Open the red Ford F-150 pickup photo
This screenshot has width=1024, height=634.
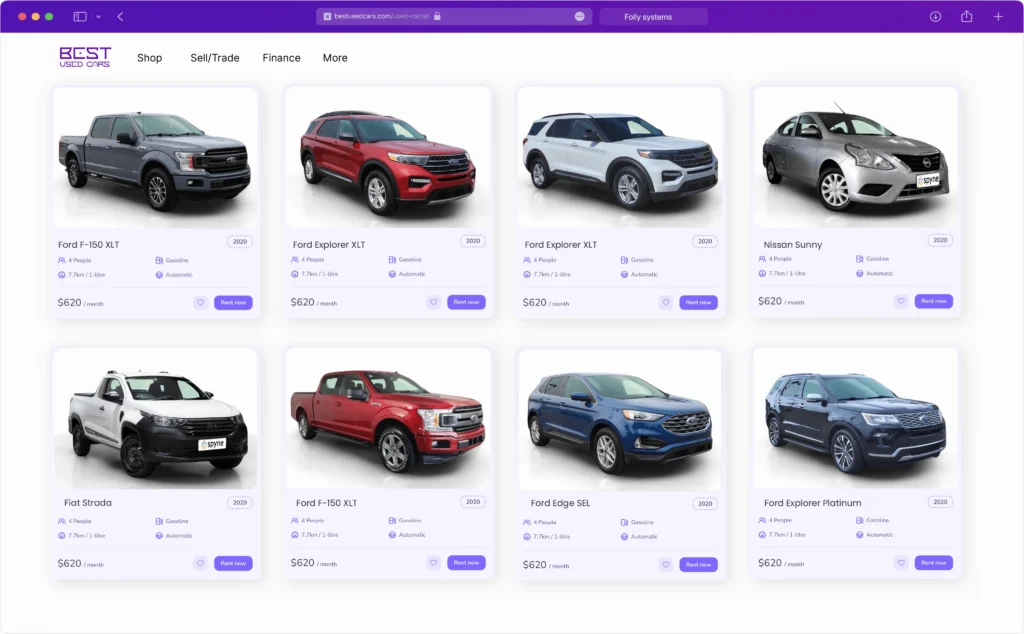point(388,418)
